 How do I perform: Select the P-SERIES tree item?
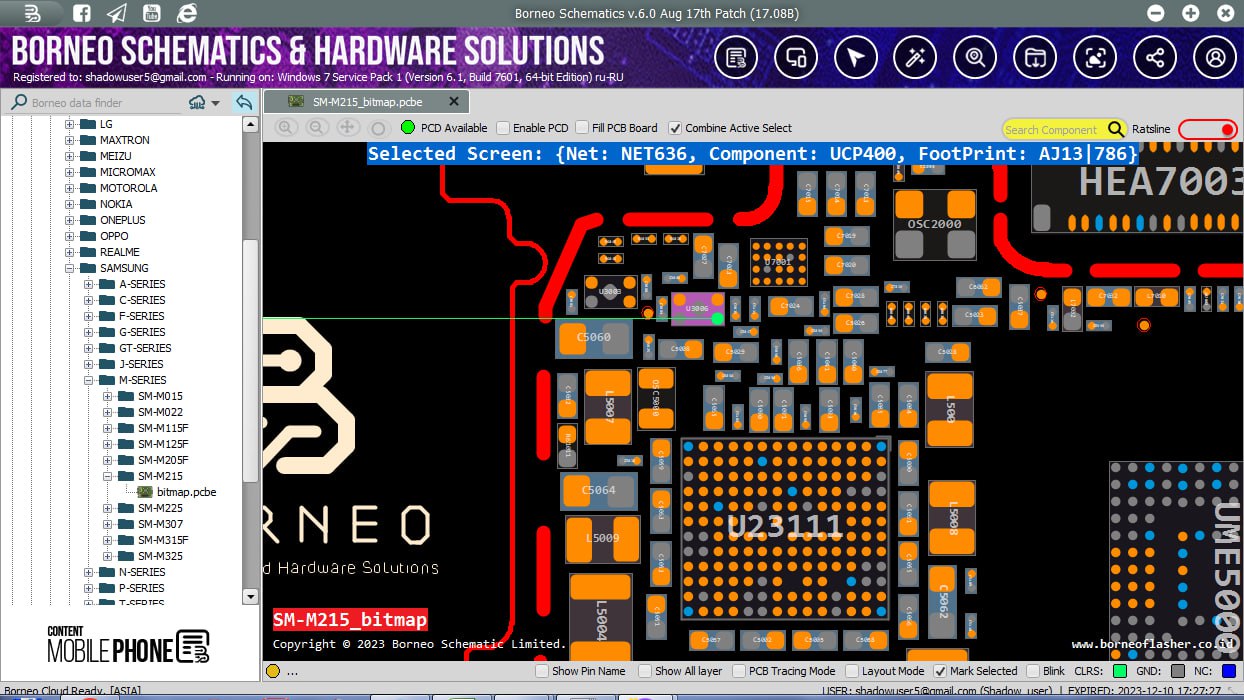[142, 588]
